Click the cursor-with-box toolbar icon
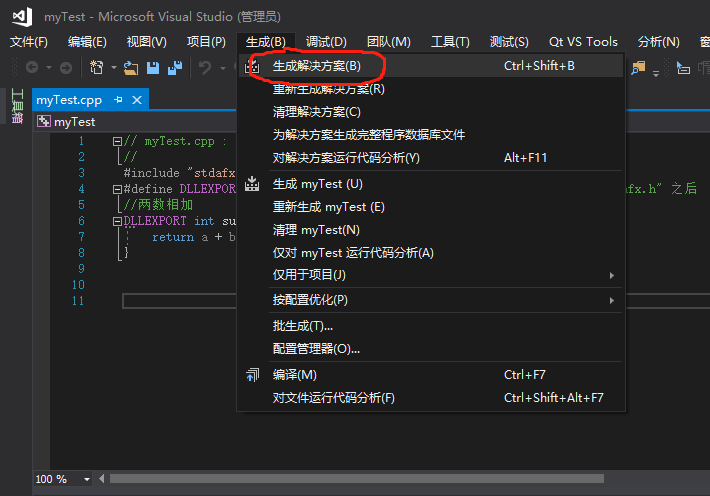The width and height of the screenshot is (710, 496). tap(683, 67)
